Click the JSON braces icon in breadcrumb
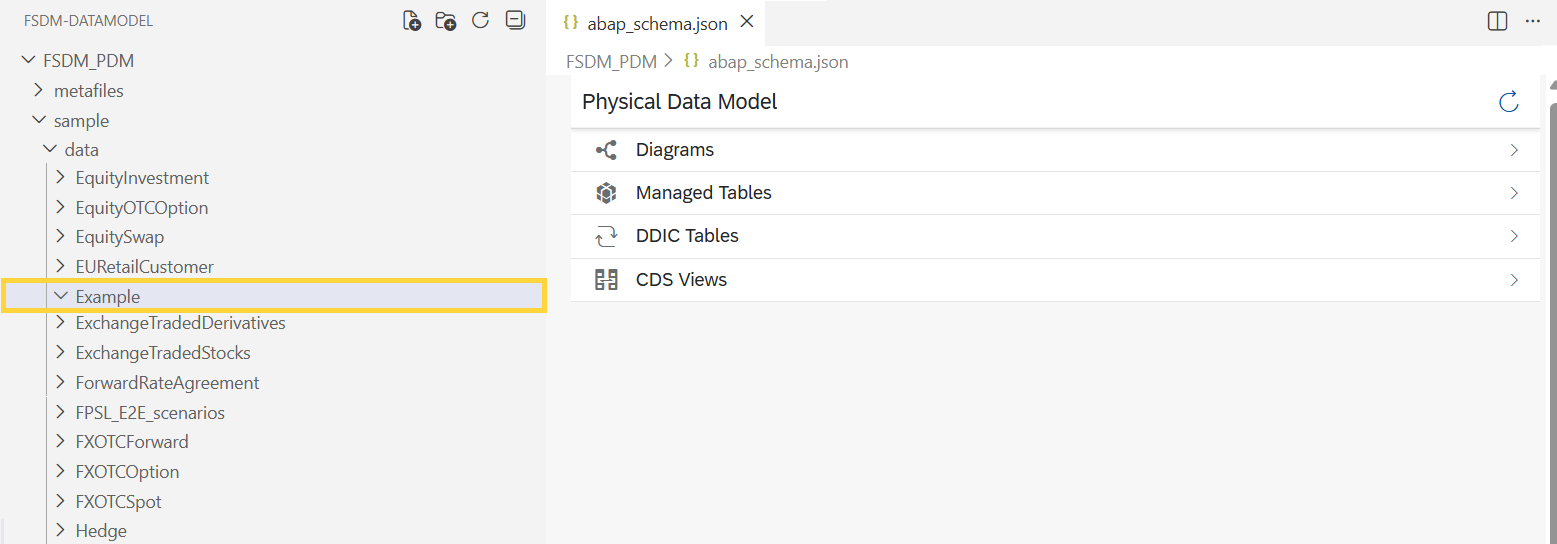 tap(691, 61)
